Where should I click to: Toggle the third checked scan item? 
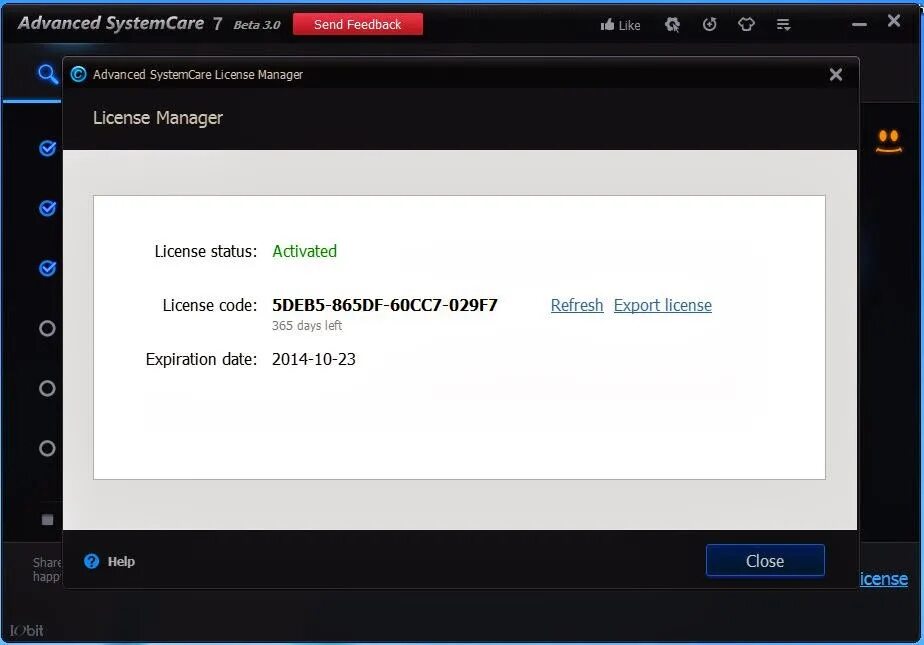tap(48, 268)
